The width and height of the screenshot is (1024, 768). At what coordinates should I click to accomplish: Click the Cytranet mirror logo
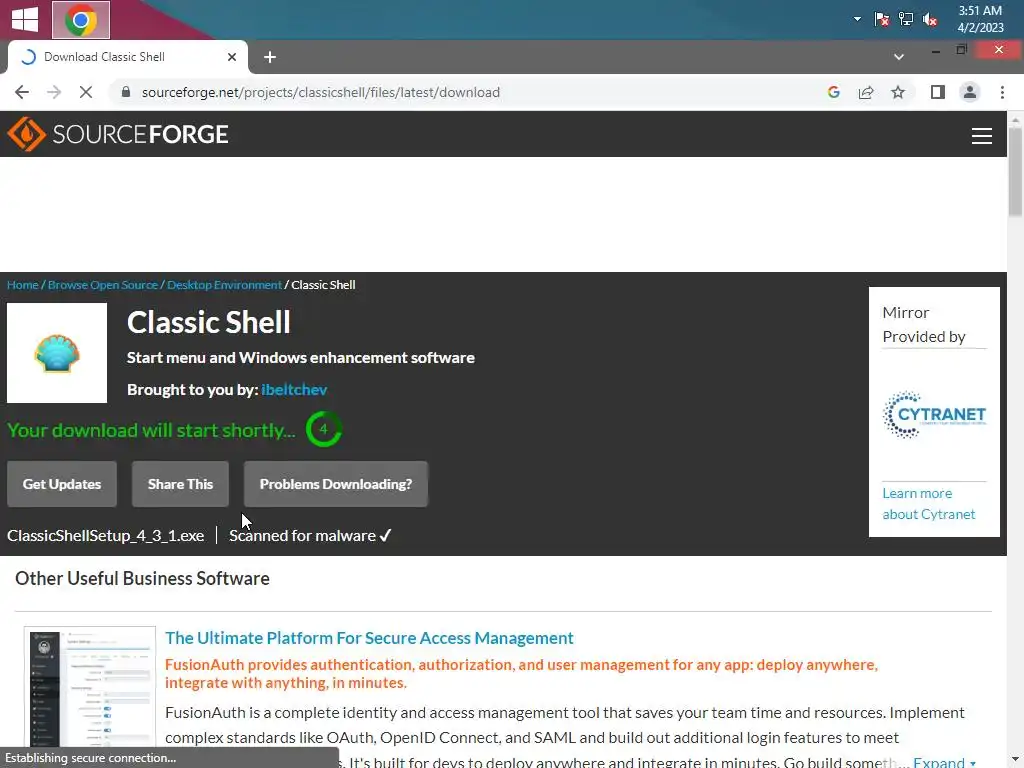tap(934, 415)
